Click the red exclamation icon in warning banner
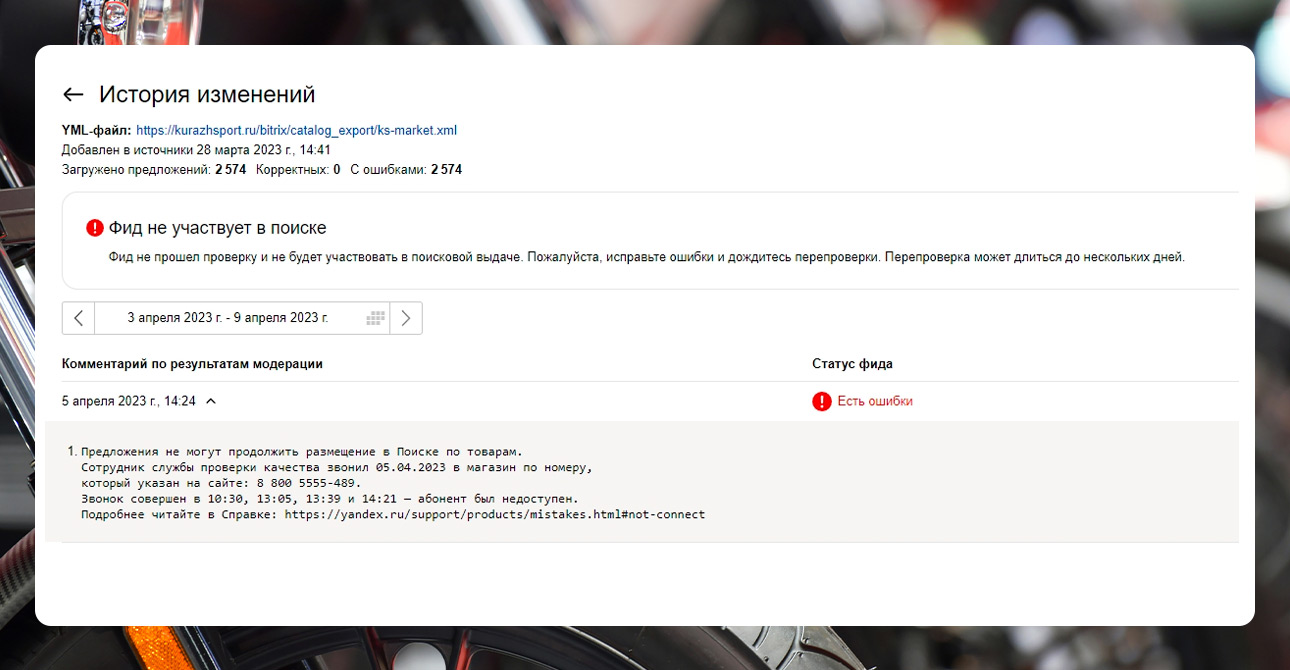1290x670 pixels. (x=93, y=226)
